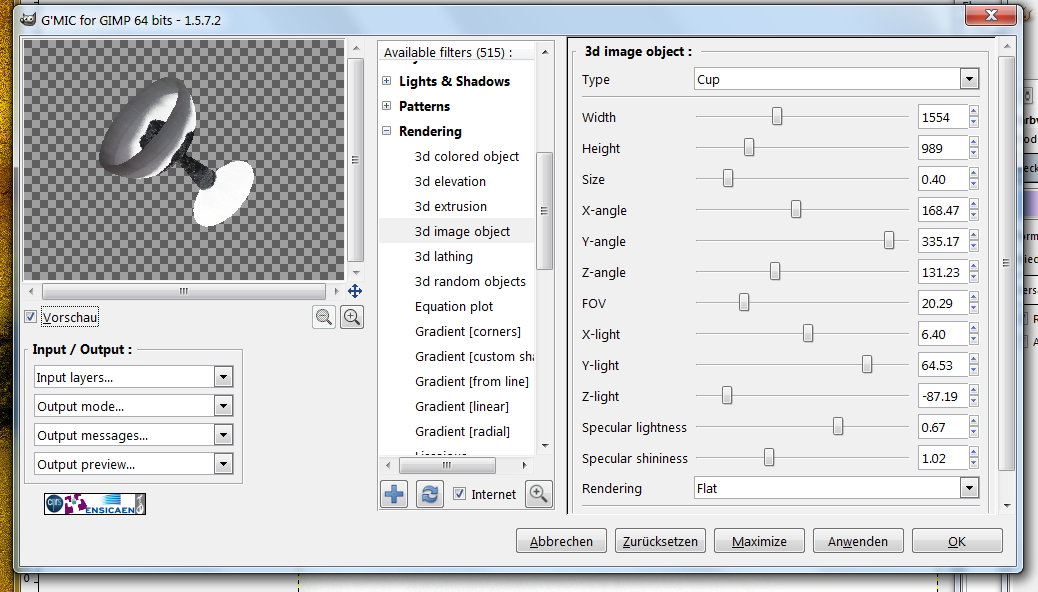
Task: Click the blue move-arrows preview icon
Action: (355, 291)
